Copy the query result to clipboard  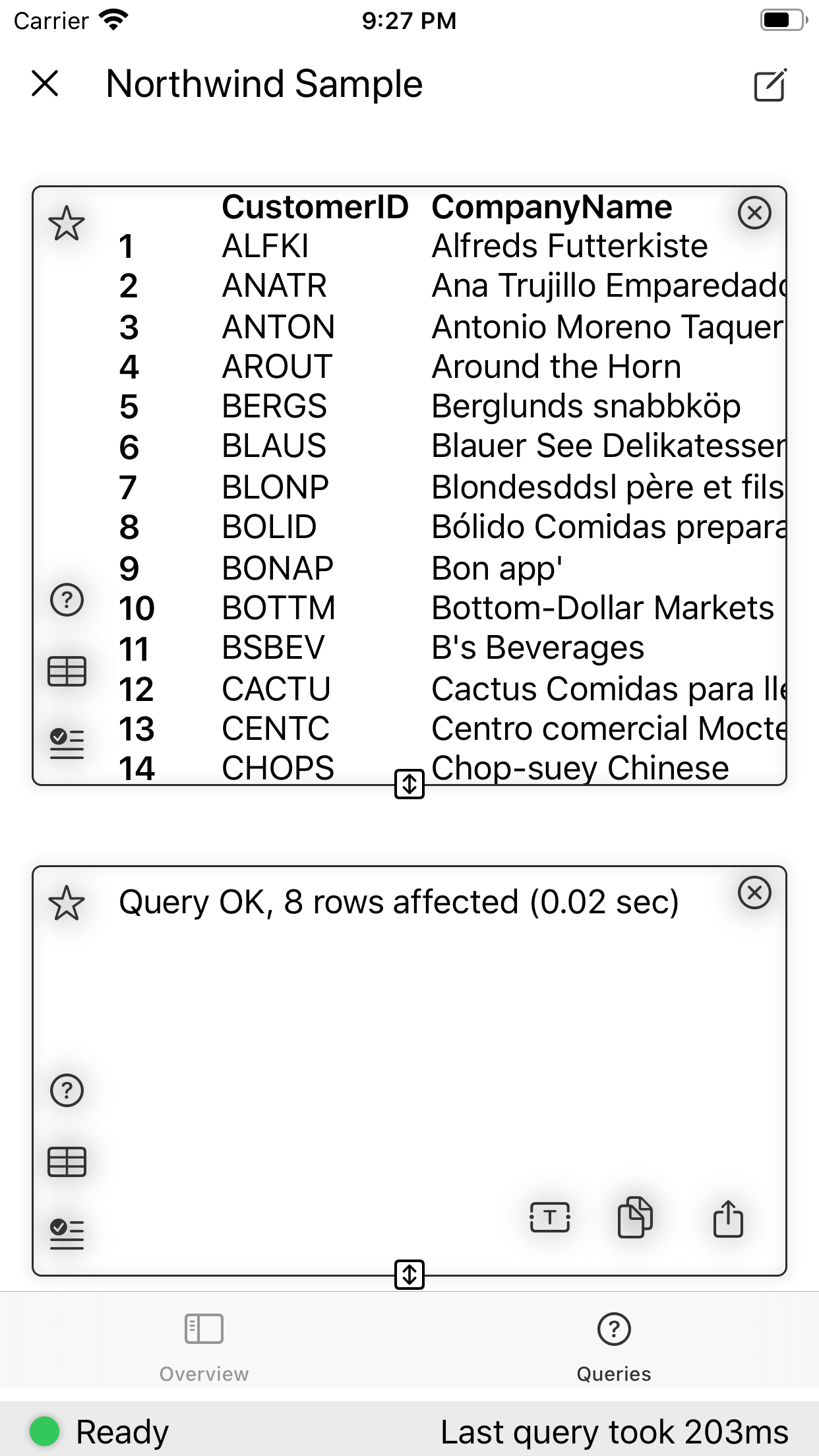(636, 1218)
